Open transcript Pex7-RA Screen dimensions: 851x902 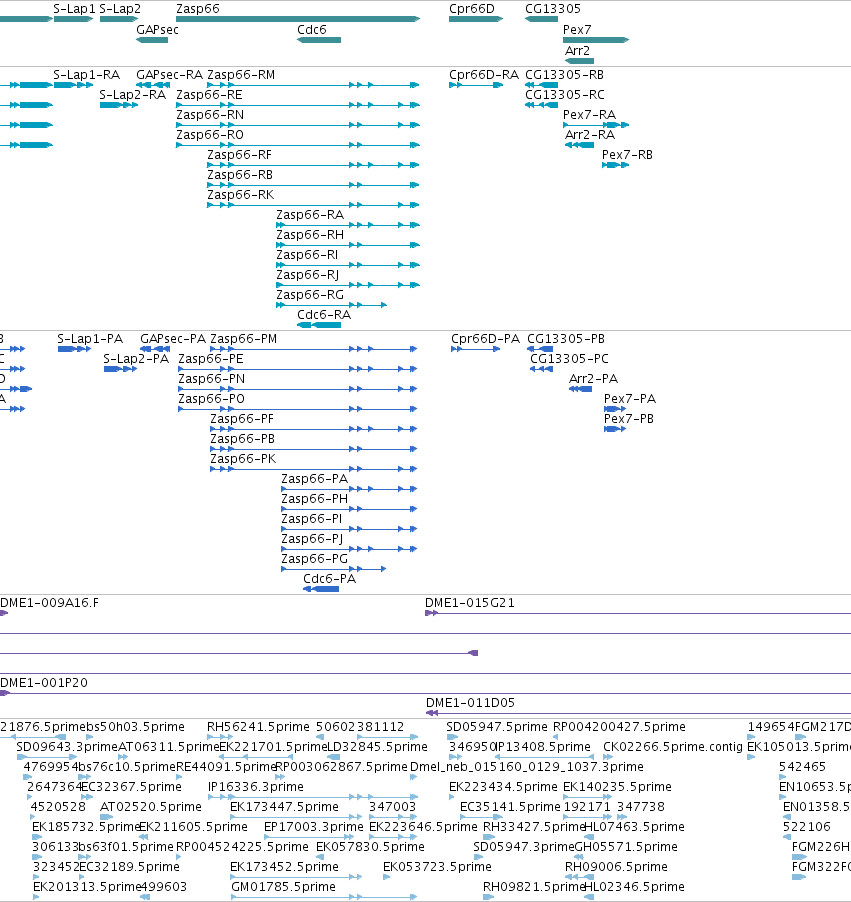click(x=589, y=114)
